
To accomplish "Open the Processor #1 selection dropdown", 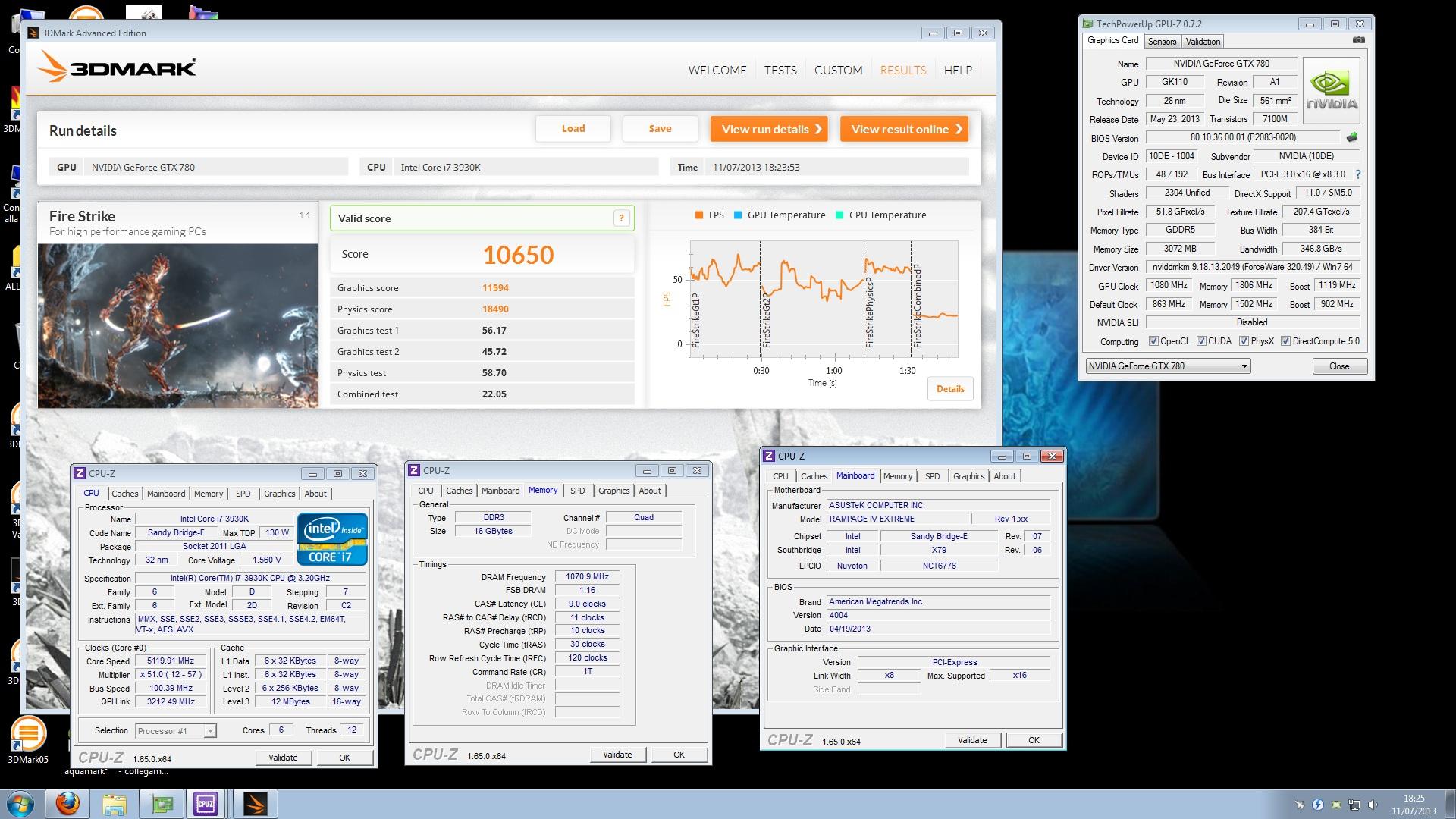I will pos(176,731).
